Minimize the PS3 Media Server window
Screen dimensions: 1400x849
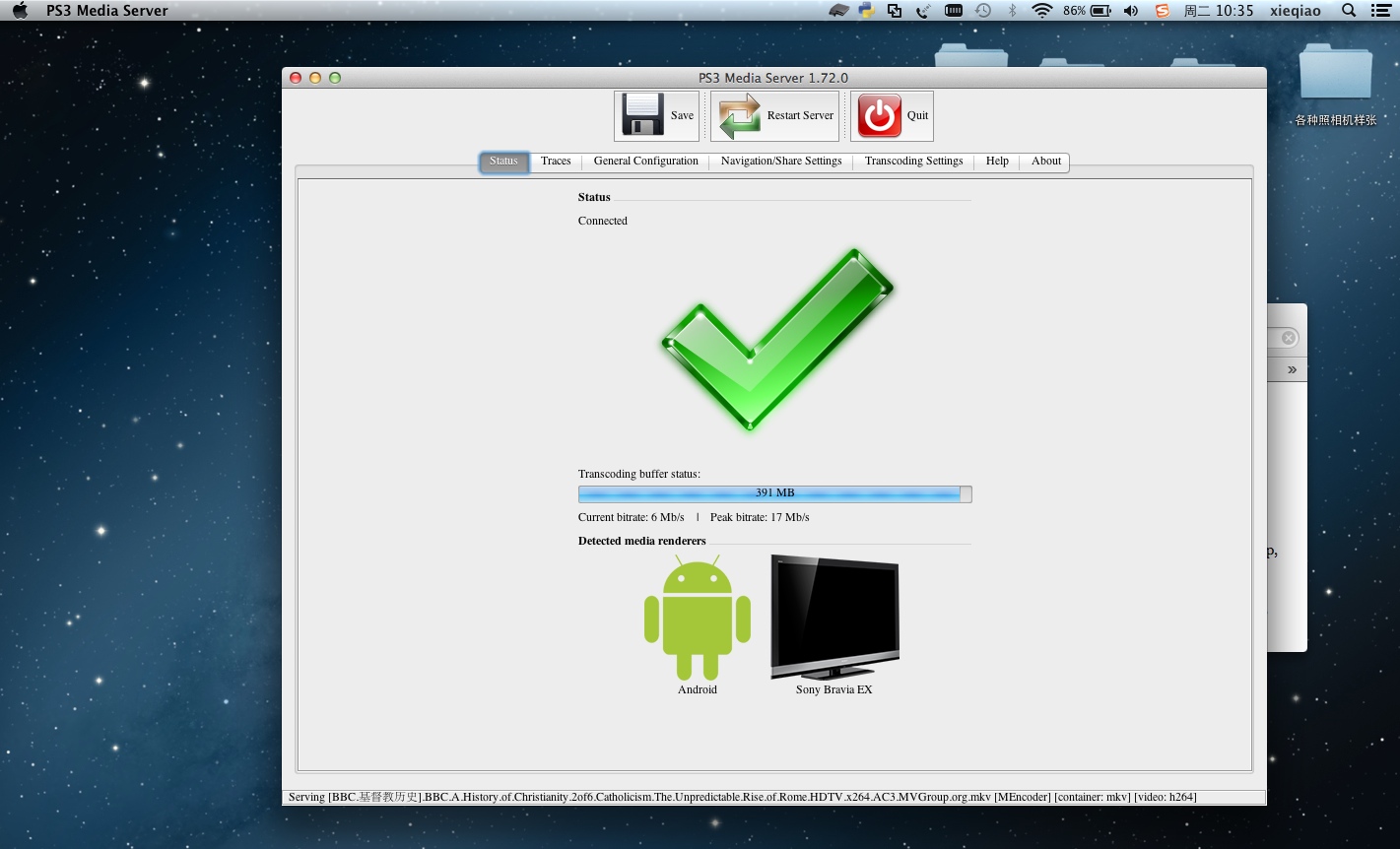[315, 78]
